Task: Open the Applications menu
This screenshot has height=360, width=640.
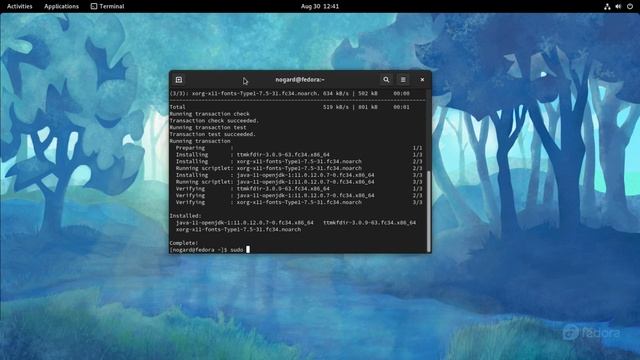Action: pyautogui.click(x=61, y=6)
